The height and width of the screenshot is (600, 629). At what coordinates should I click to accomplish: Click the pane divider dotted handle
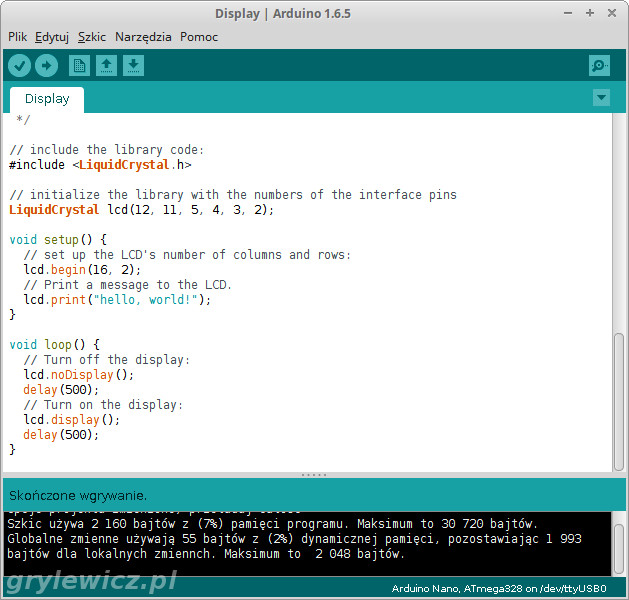click(x=314, y=475)
